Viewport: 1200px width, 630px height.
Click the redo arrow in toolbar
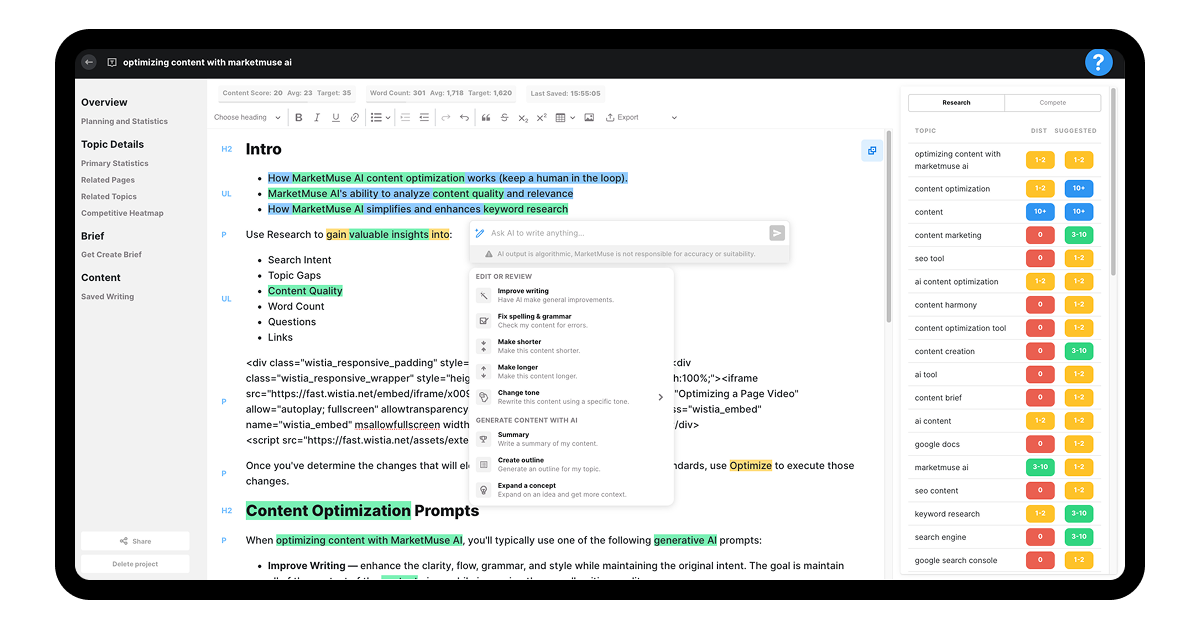pyautogui.click(x=446, y=117)
